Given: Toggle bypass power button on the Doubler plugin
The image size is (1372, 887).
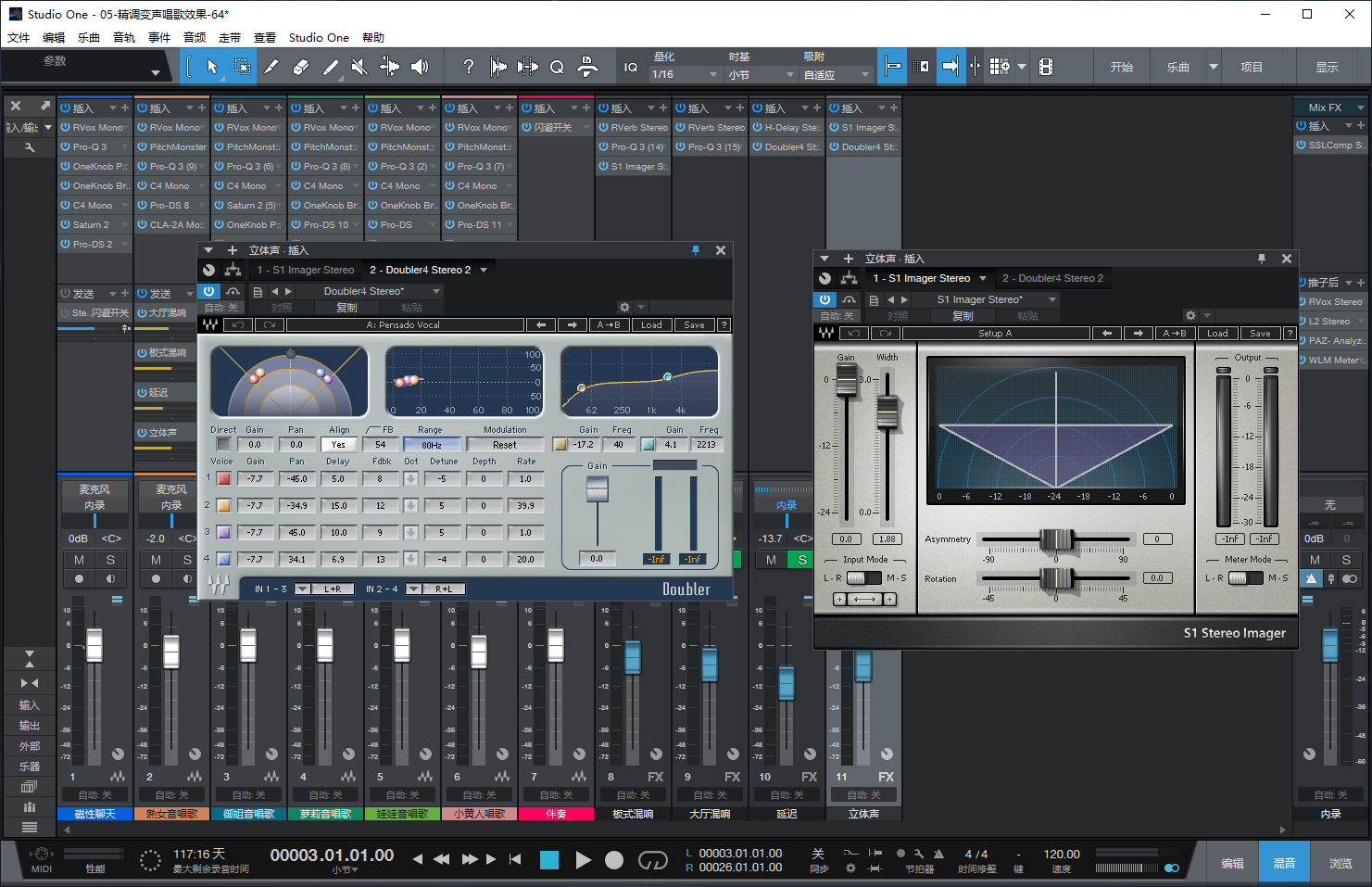Looking at the screenshot, I should point(209,291).
